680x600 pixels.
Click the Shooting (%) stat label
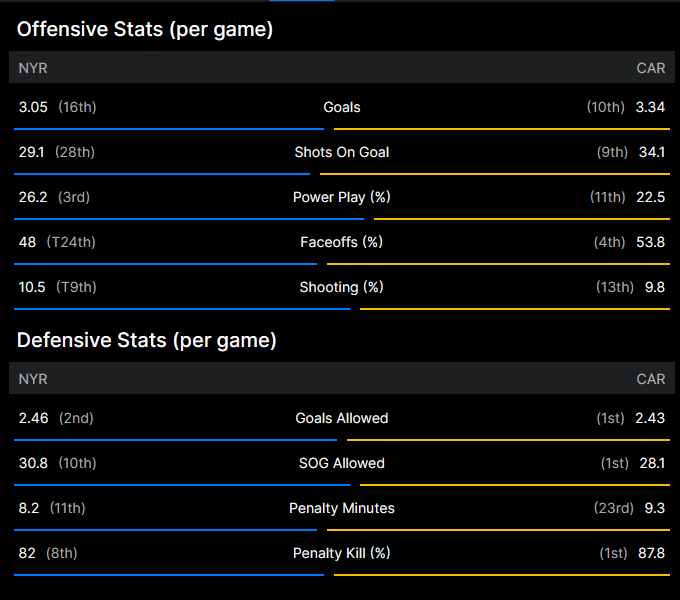click(342, 287)
